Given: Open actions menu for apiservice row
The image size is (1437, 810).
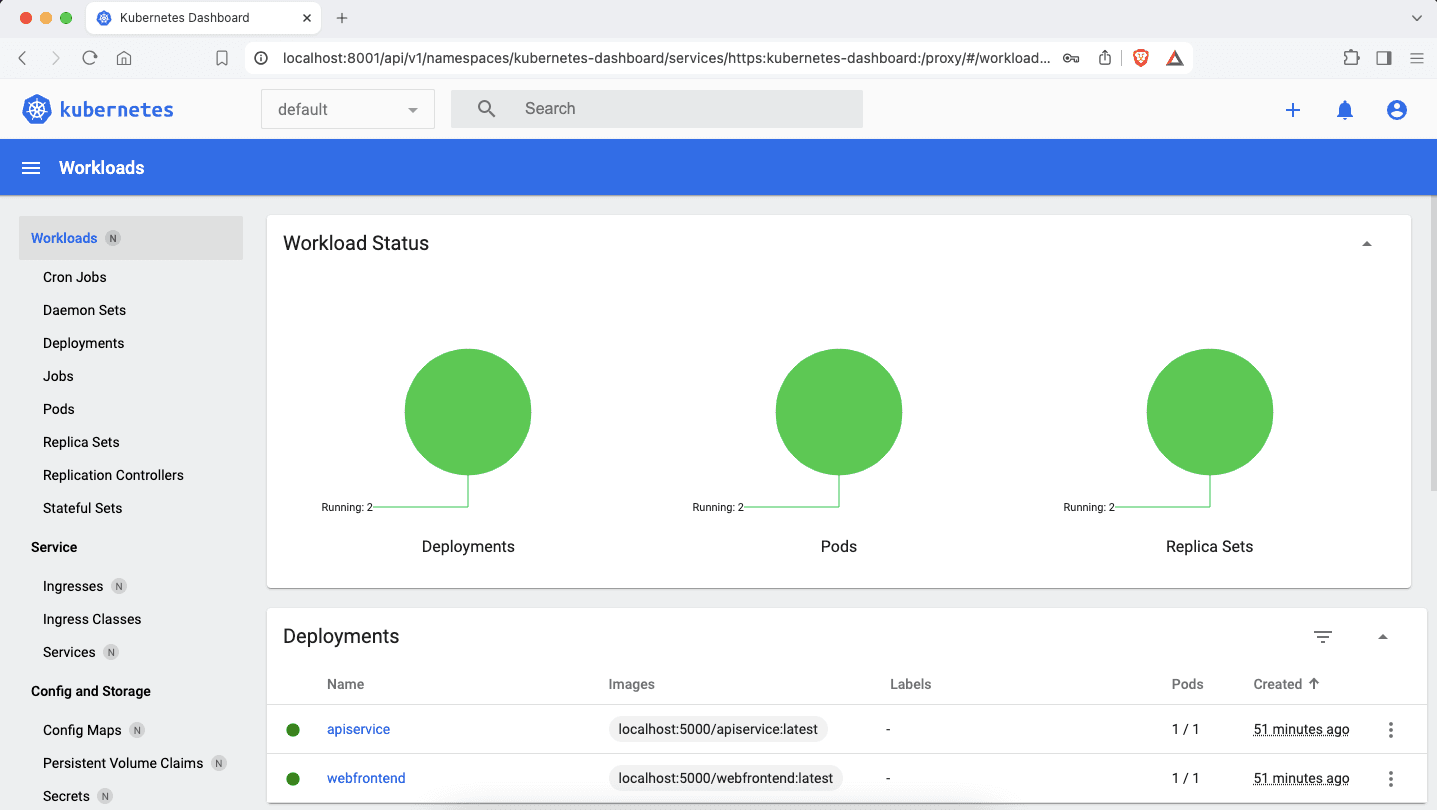Looking at the screenshot, I should [1391, 730].
